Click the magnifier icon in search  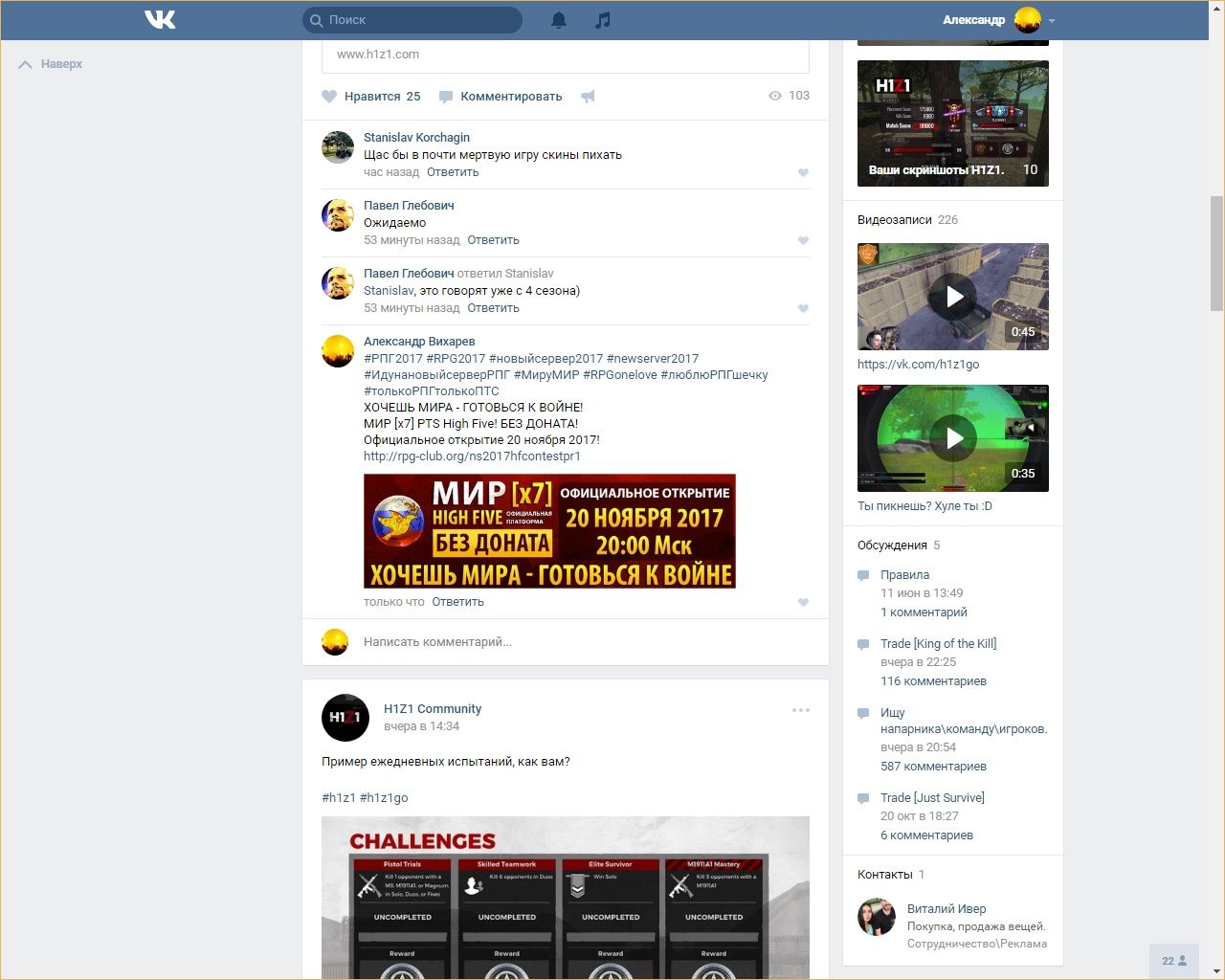[317, 20]
